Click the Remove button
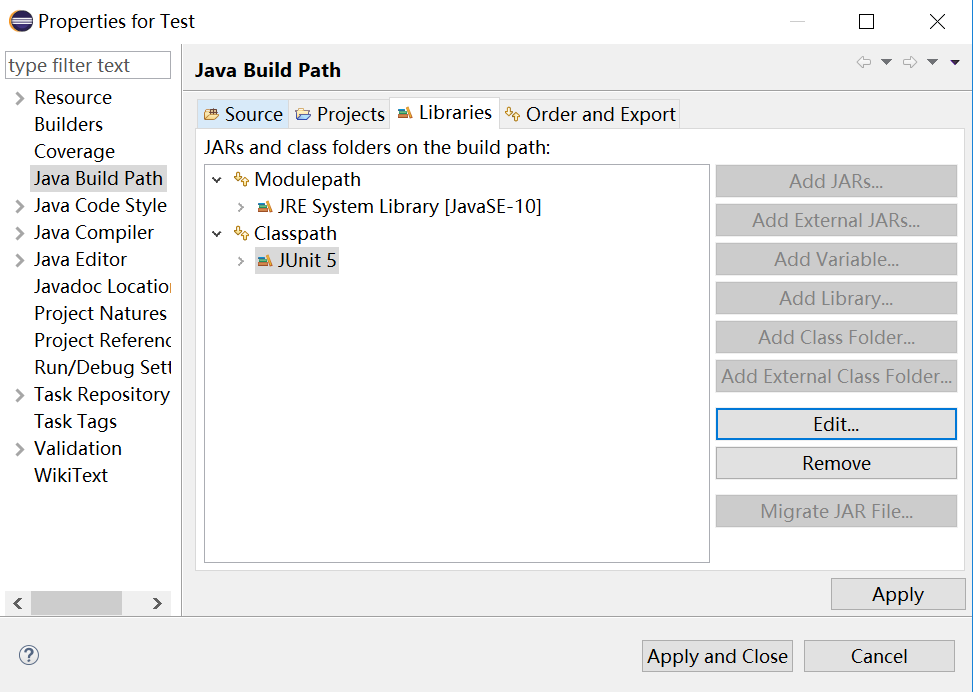 pyautogui.click(x=836, y=463)
